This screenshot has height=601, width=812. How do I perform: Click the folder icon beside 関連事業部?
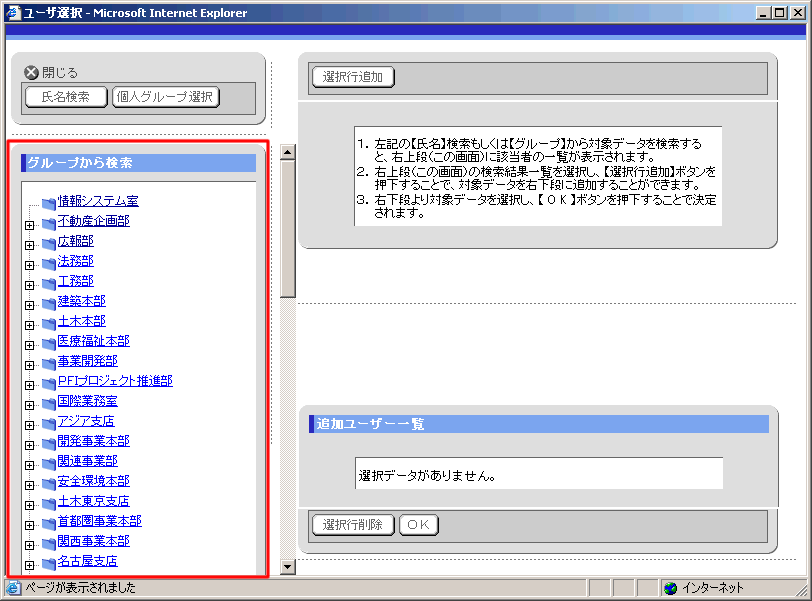click(49, 464)
